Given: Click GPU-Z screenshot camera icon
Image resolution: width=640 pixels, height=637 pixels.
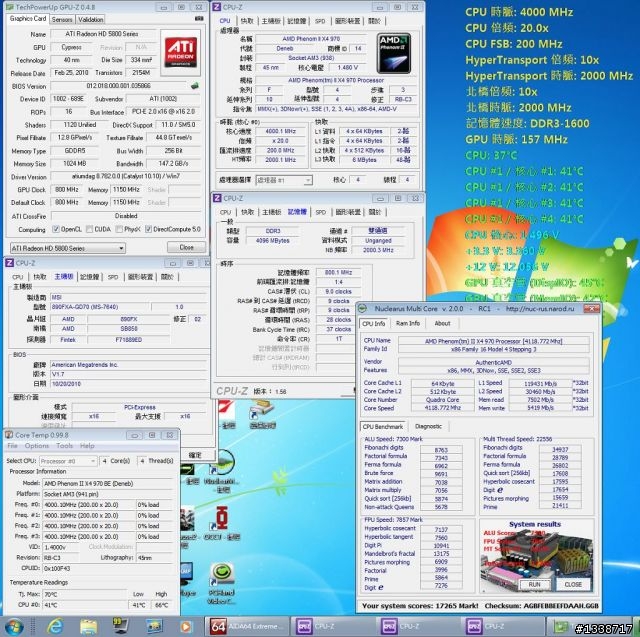Looking at the screenshot, I should [199, 18].
